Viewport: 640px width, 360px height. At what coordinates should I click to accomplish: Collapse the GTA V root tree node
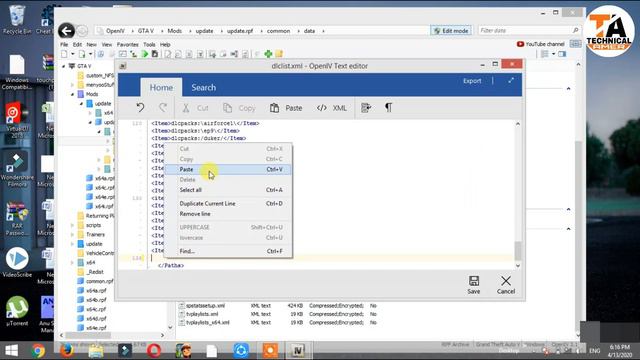pyautogui.click(x=64, y=66)
